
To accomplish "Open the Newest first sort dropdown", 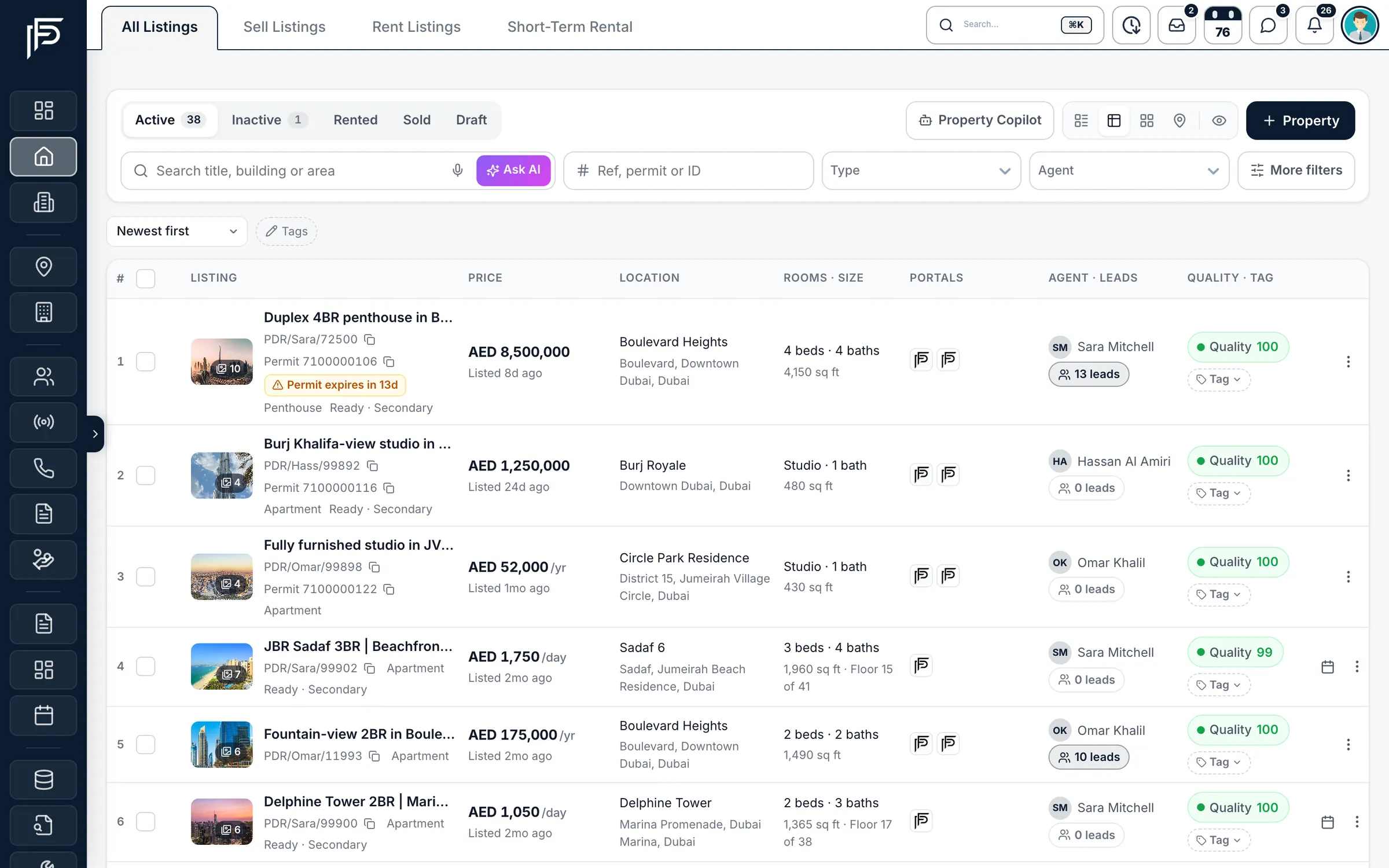I will (x=177, y=231).
